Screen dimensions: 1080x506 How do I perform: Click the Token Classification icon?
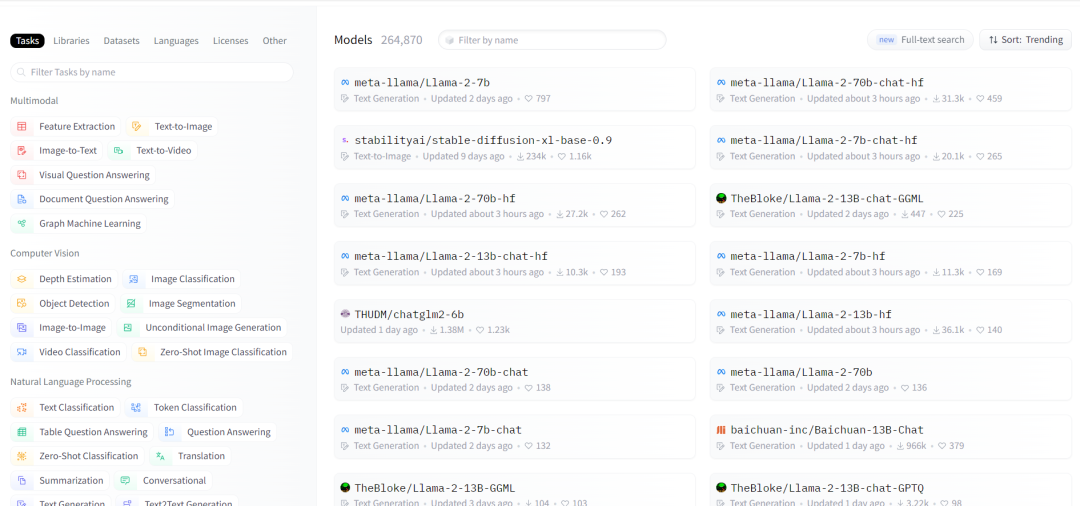[x=136, y=408]
